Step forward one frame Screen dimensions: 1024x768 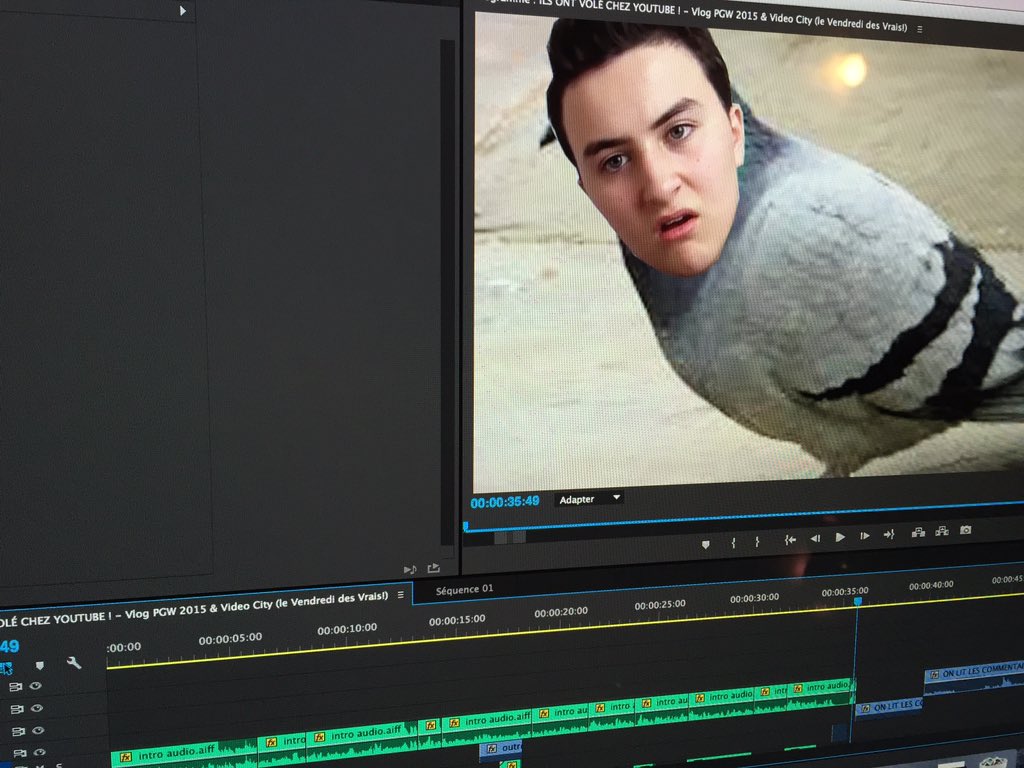(x=865, y=536)
